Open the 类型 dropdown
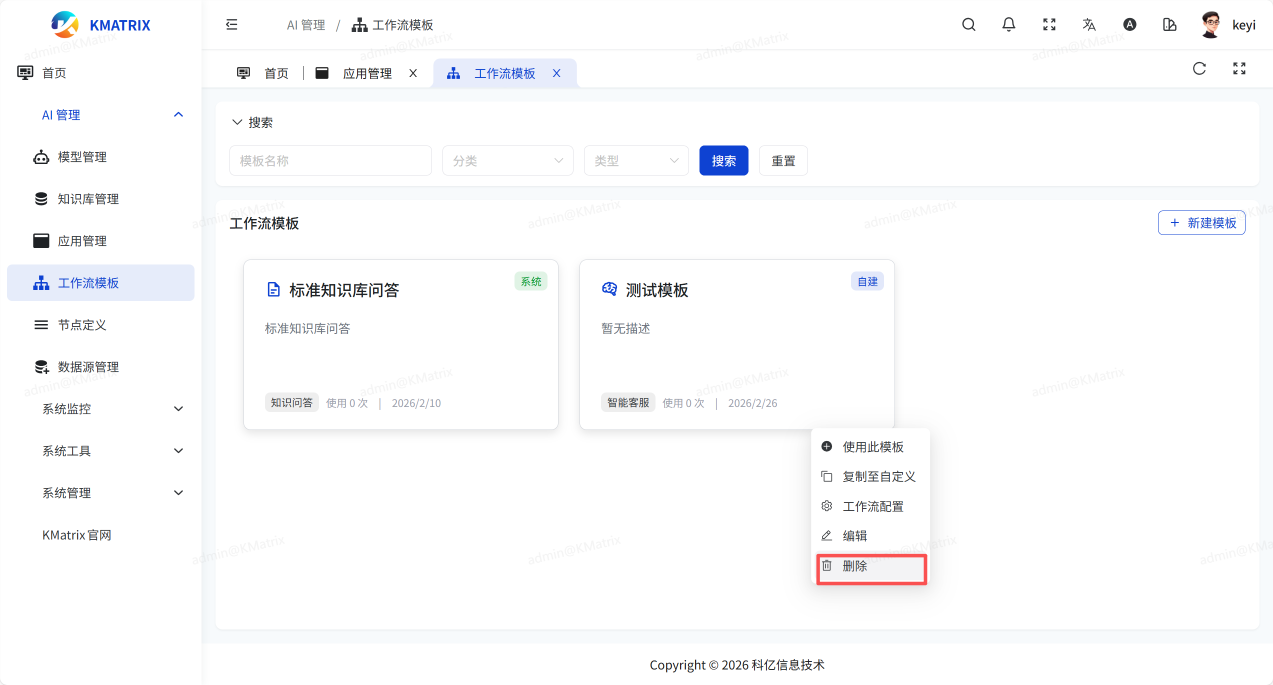Screen dimensions: 1273x685 coord(635,161)
